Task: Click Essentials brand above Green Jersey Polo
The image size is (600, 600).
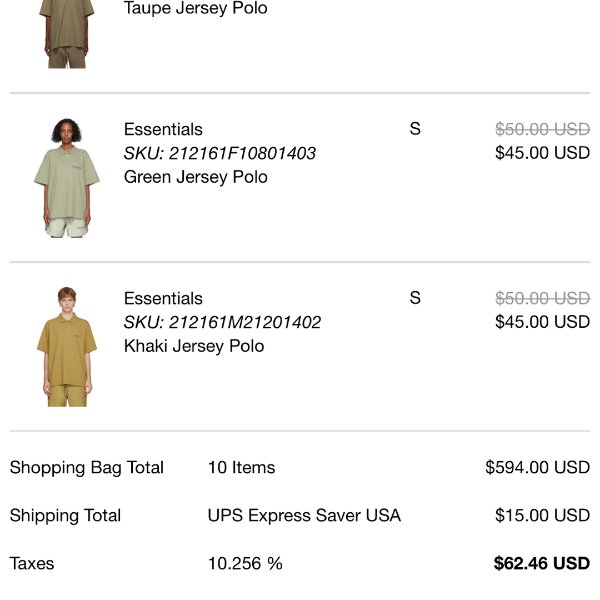Action: click(163, 129)
